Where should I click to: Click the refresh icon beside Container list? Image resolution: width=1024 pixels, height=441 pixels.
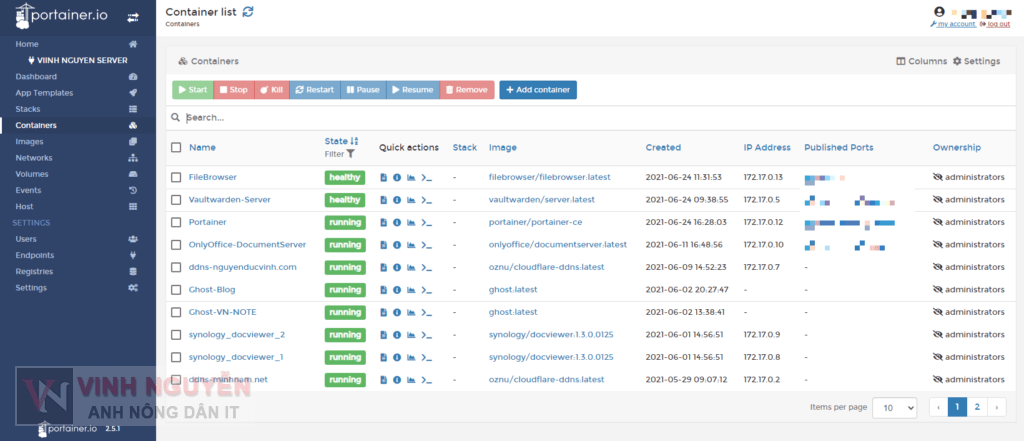pos(248,12)
